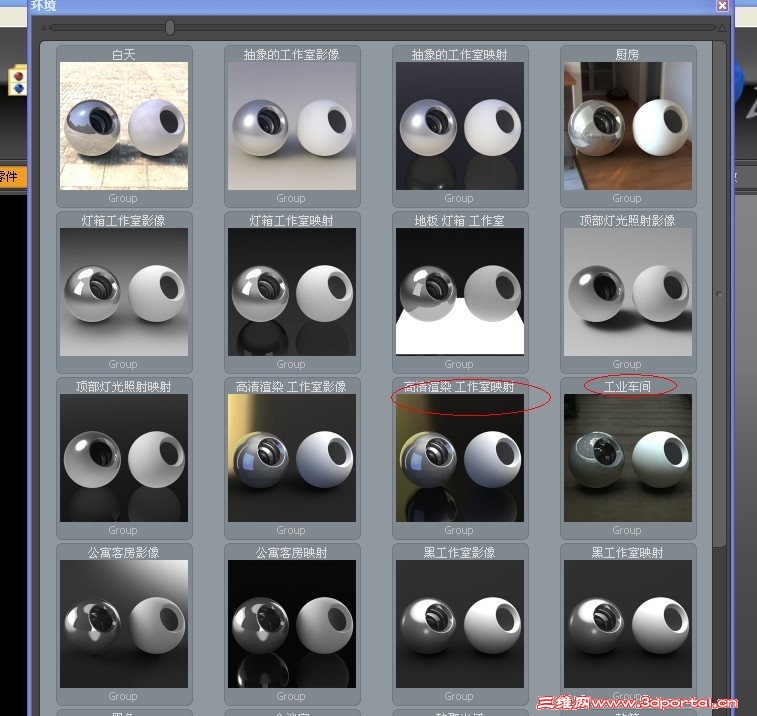Choose the 灯箱工作室映射 environment preview
757x716 pixels.
(292, 292)
